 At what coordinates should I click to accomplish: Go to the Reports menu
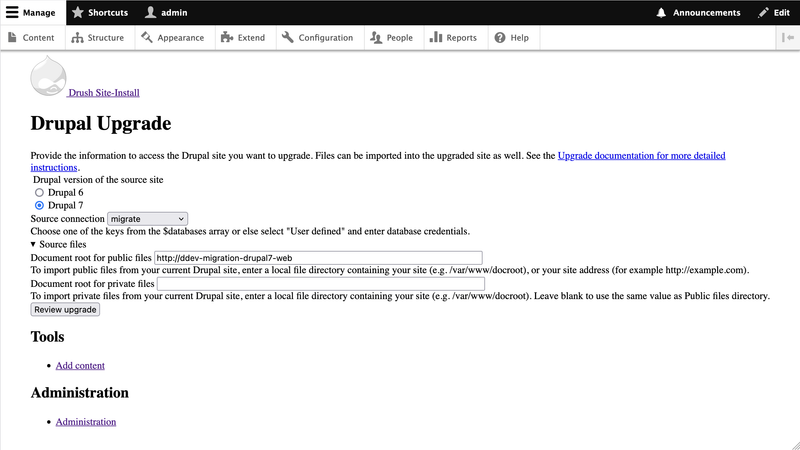point(453,38)
